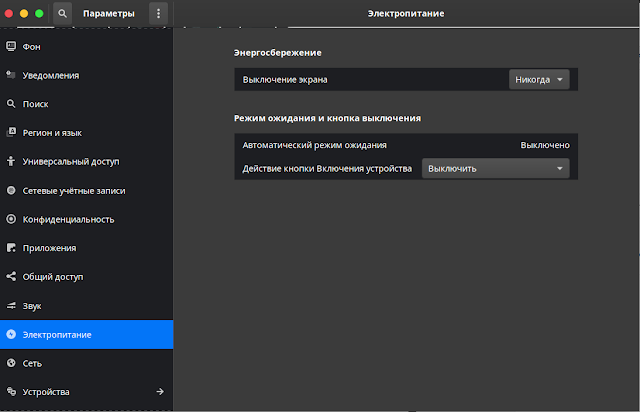Viewport: 640px width, 412px height.
Task: Click the Общий доступ share icon
Action: click(11, 276)
